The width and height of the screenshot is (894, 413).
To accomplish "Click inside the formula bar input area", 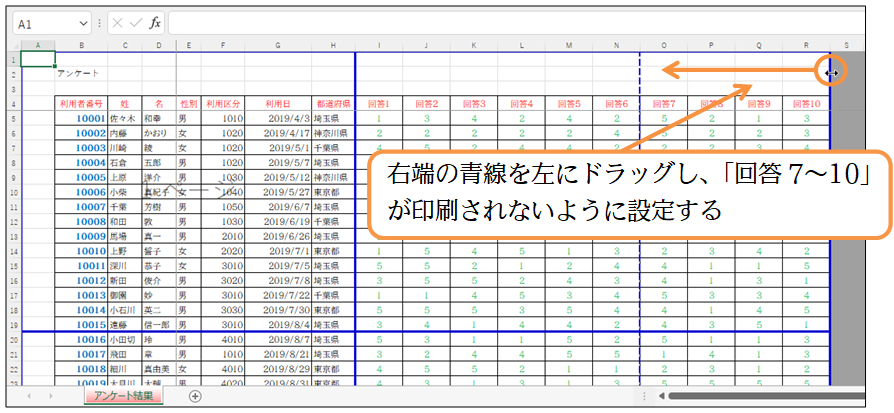I will pyautogui.click(x=516, y=23).
